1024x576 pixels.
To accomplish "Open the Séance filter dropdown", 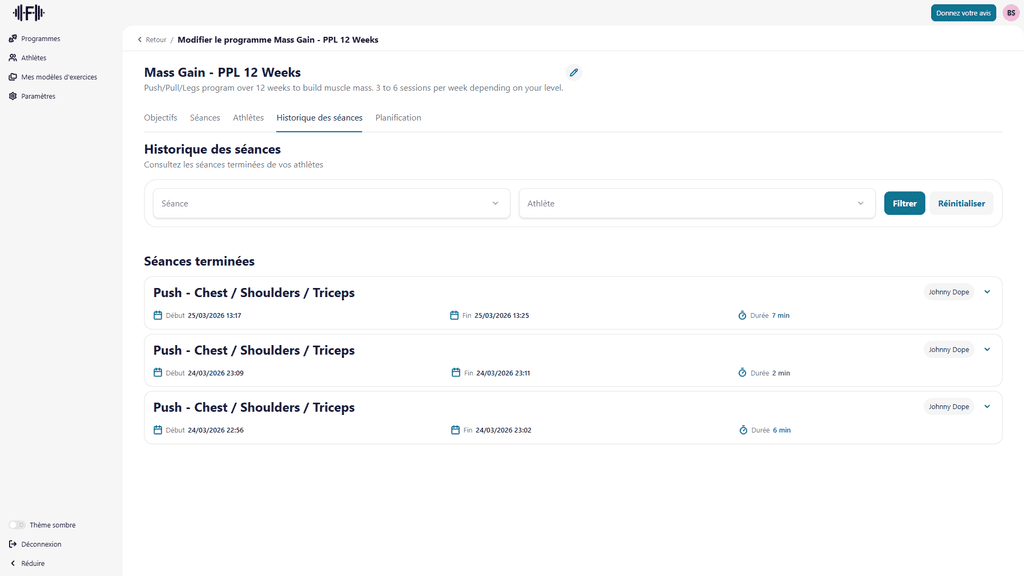I will coord(331,203).
